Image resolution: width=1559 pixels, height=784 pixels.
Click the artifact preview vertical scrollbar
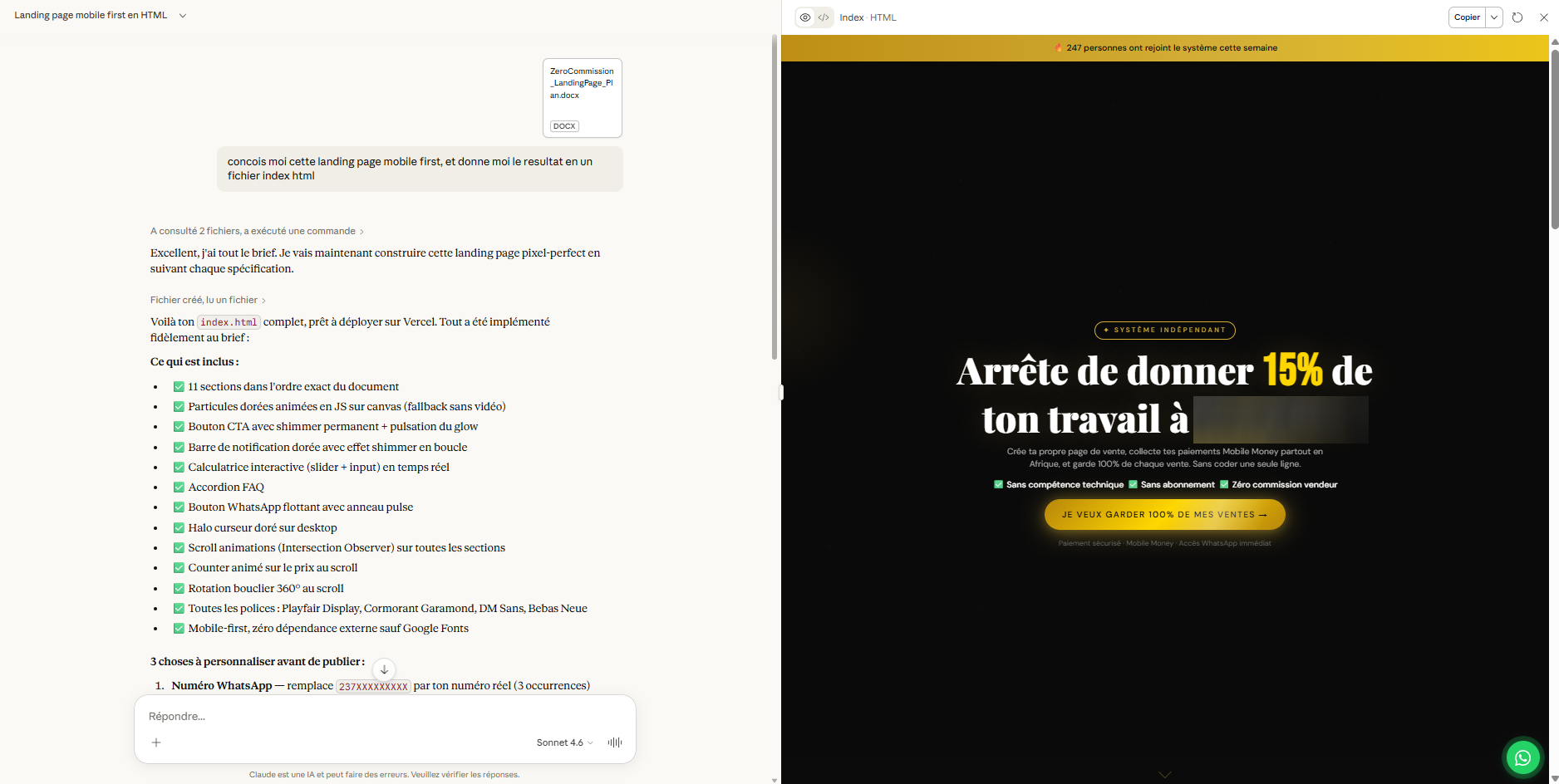(1554, 139)
